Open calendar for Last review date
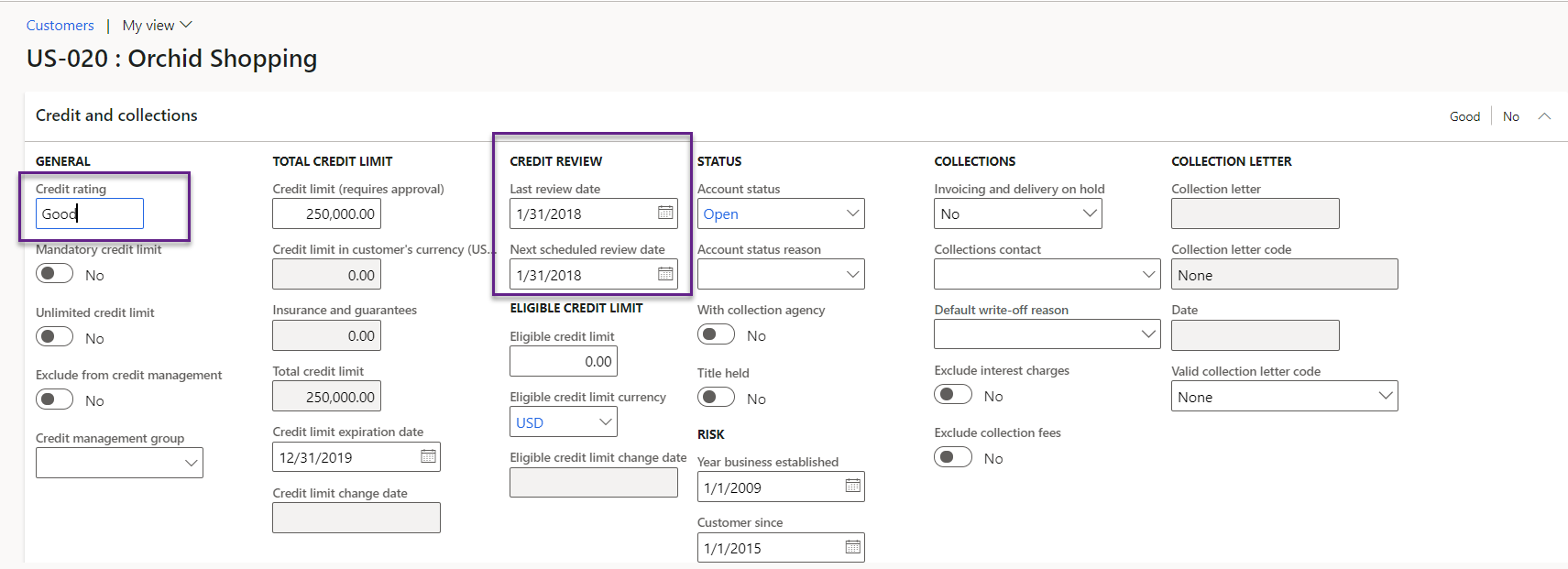Screen dimensions: 1568x569 (x=665, y=213)
